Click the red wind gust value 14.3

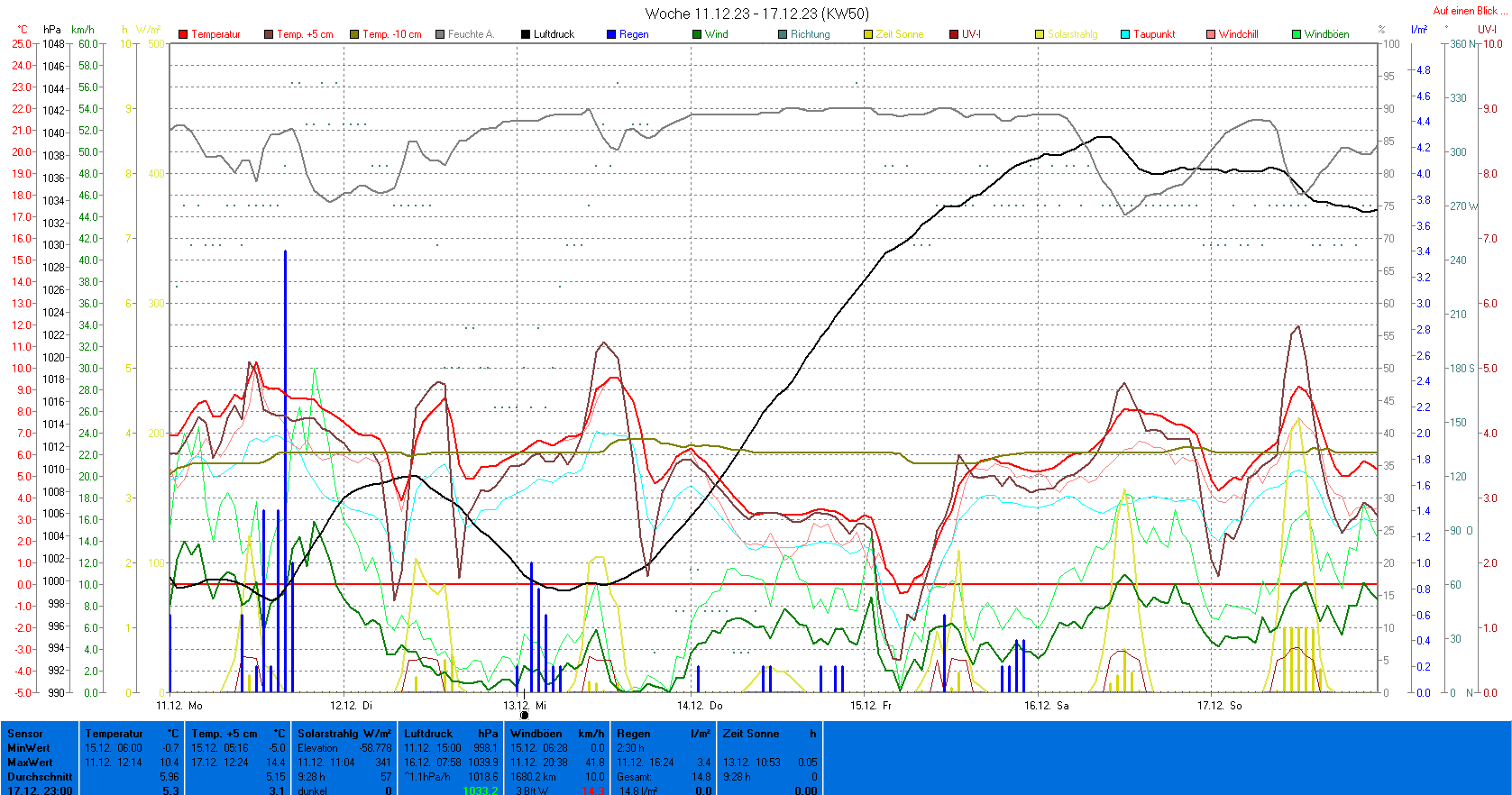tap(593, 790)
